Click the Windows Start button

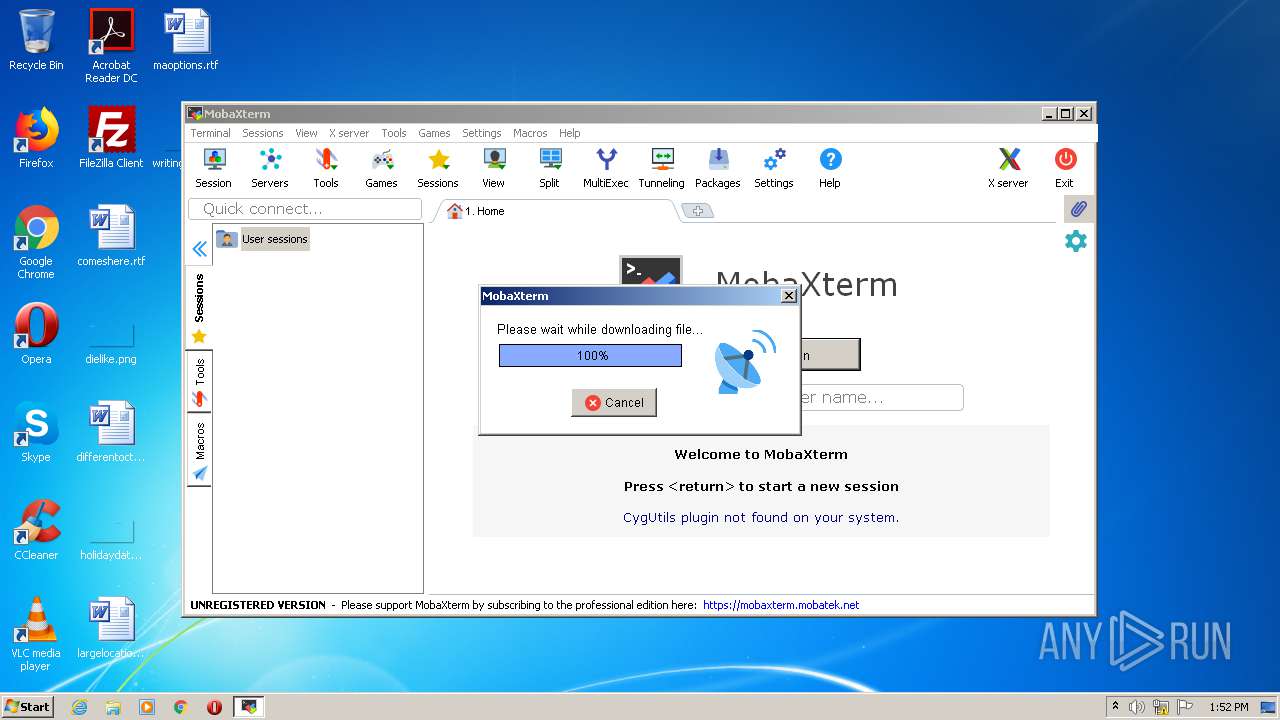(x=27, y=706)
